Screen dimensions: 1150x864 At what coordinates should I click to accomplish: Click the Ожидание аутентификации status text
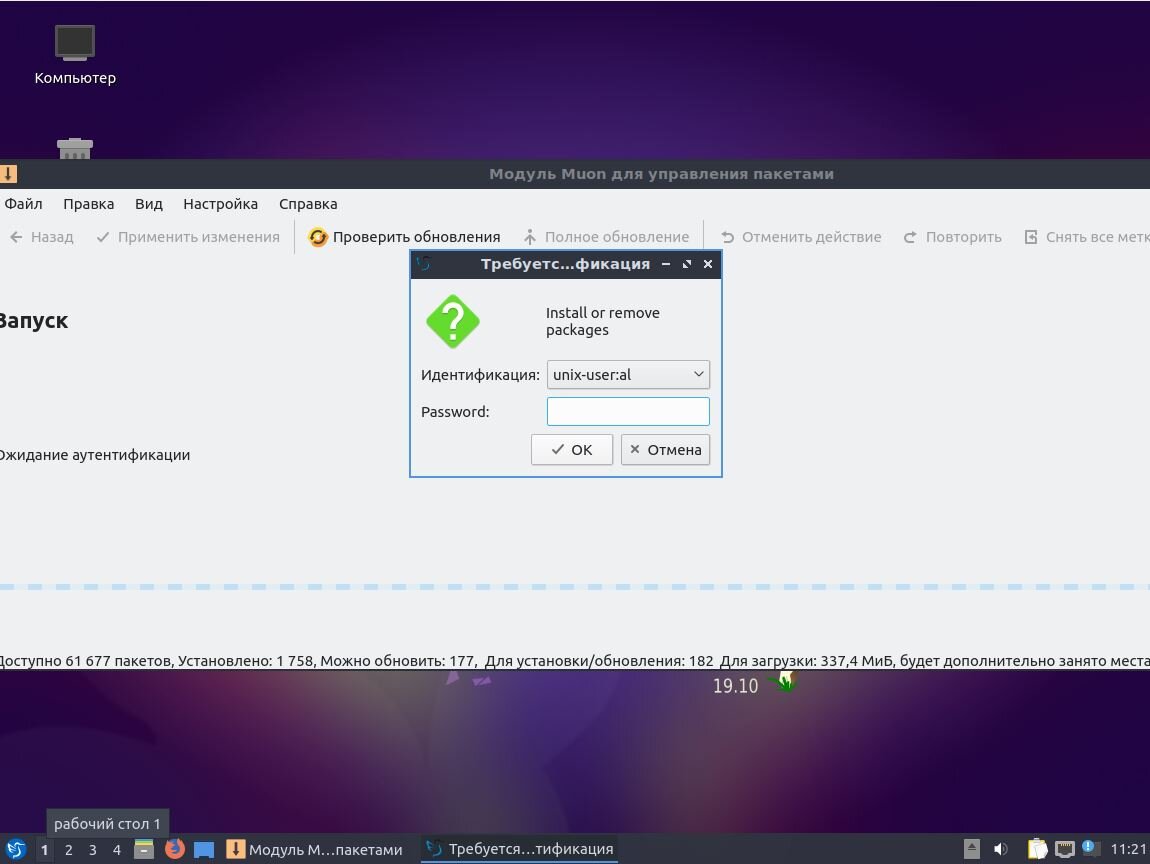pos(94,455)
